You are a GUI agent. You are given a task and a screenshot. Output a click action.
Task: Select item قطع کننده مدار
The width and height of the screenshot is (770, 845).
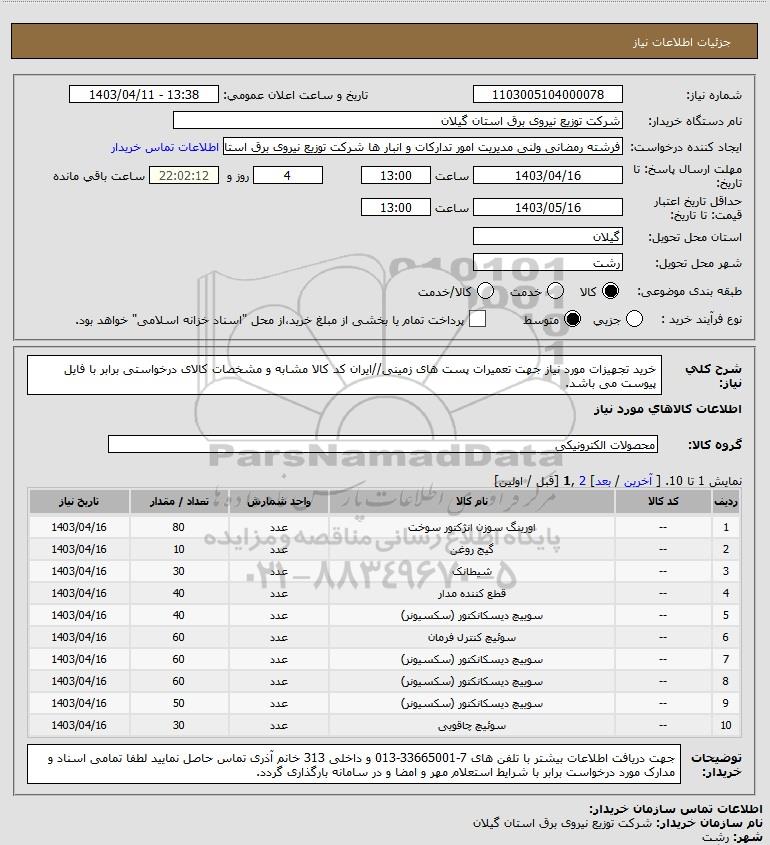tap(471, 594)
